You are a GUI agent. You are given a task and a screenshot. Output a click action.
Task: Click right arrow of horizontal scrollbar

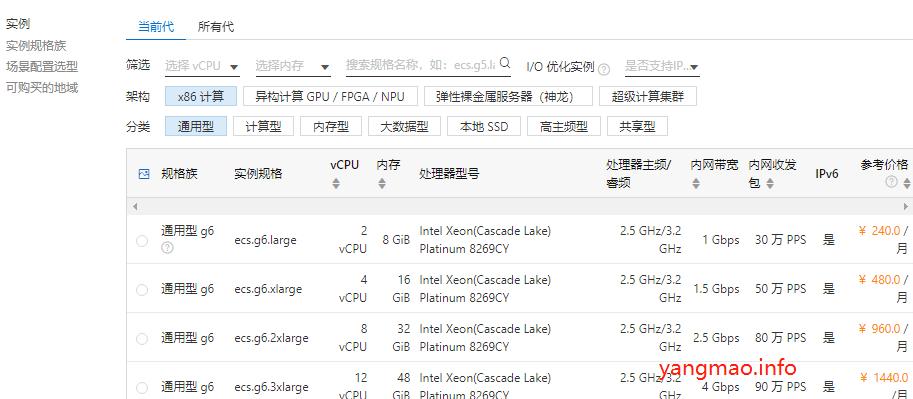pos(905,206)
